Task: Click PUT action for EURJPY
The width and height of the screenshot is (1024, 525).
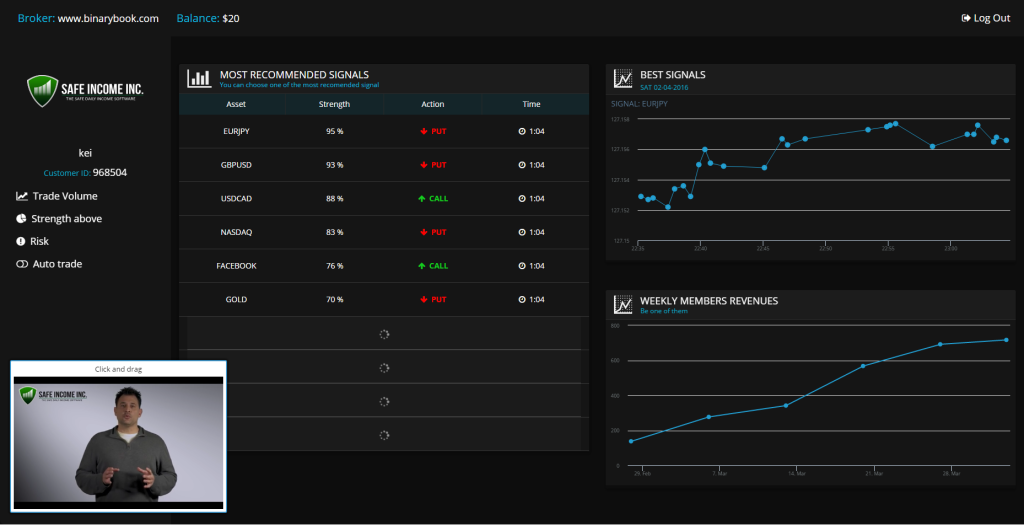Action: point(433,131)
